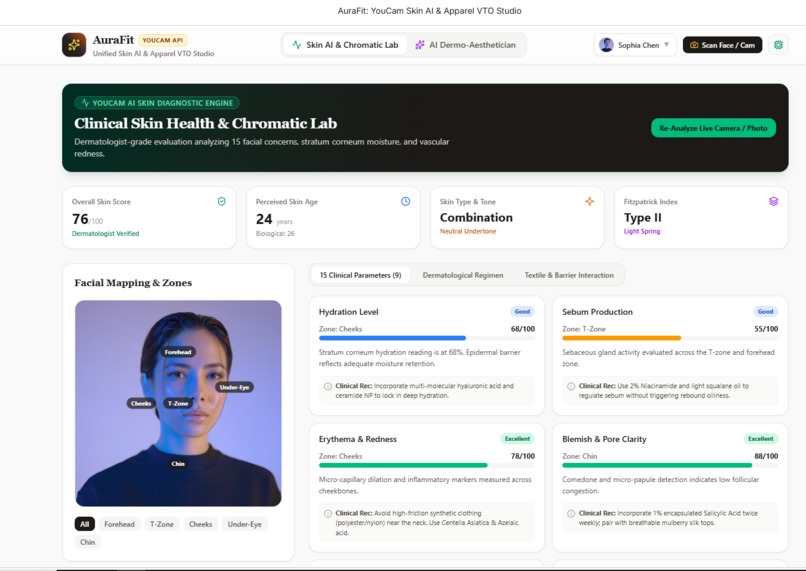The width and height of the screenshot is (806, 571).
Task: Click Good badge on Sebum Production card
Action: pos(765,311)
